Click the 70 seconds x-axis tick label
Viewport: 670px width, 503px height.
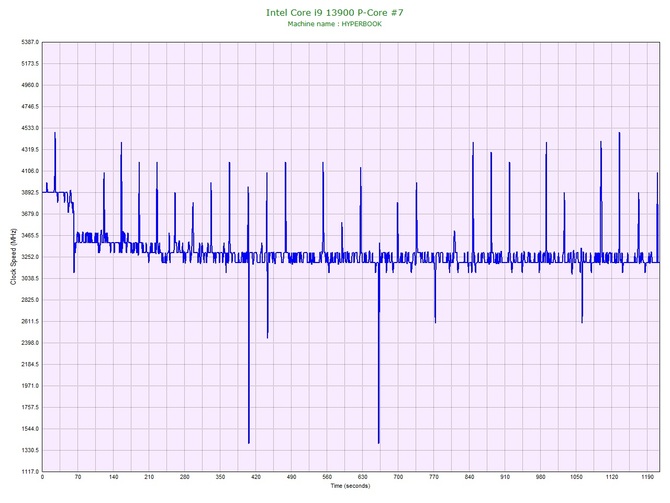[78, 477]
